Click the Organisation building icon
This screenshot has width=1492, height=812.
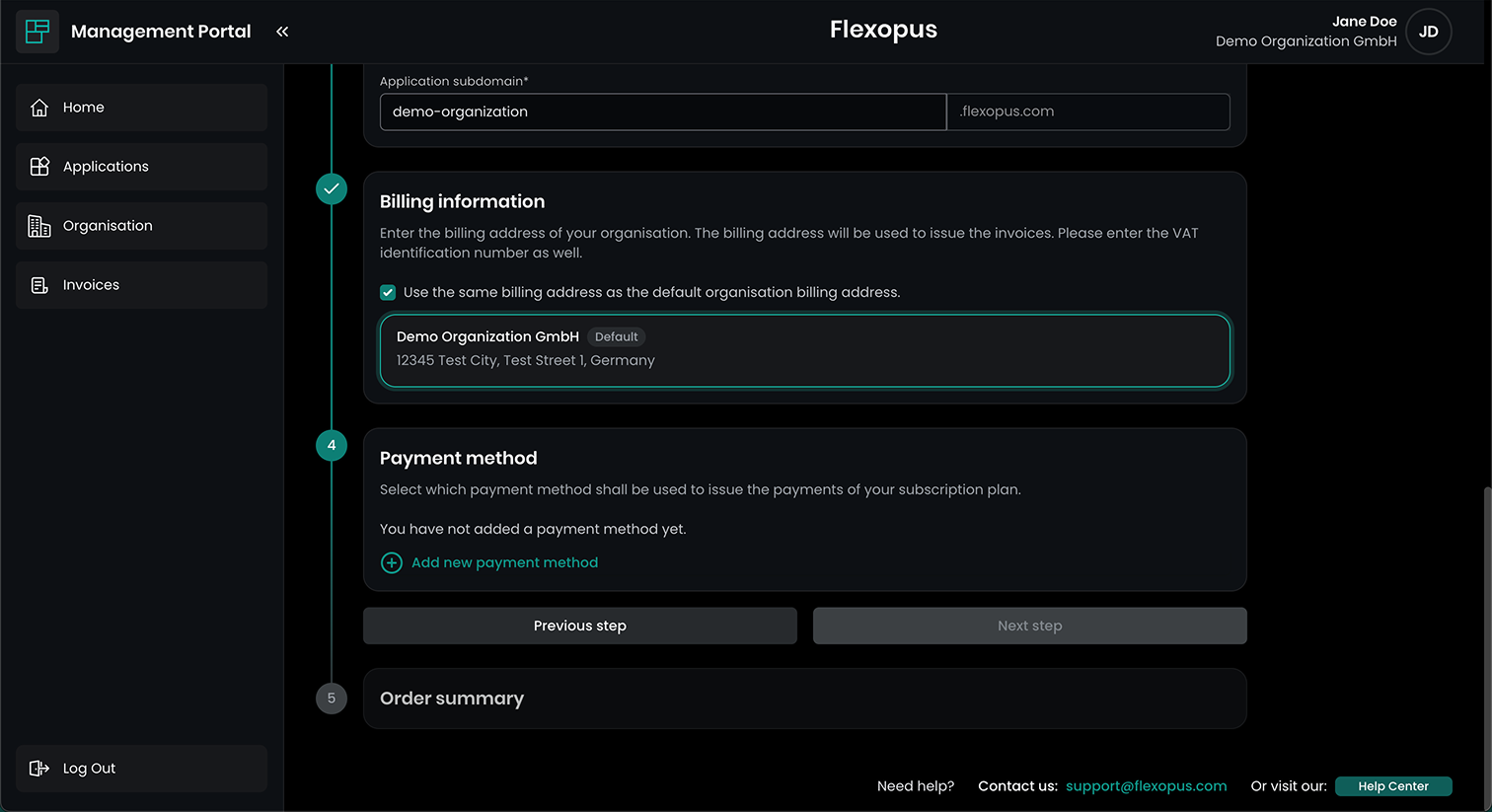tap(39, 226)
